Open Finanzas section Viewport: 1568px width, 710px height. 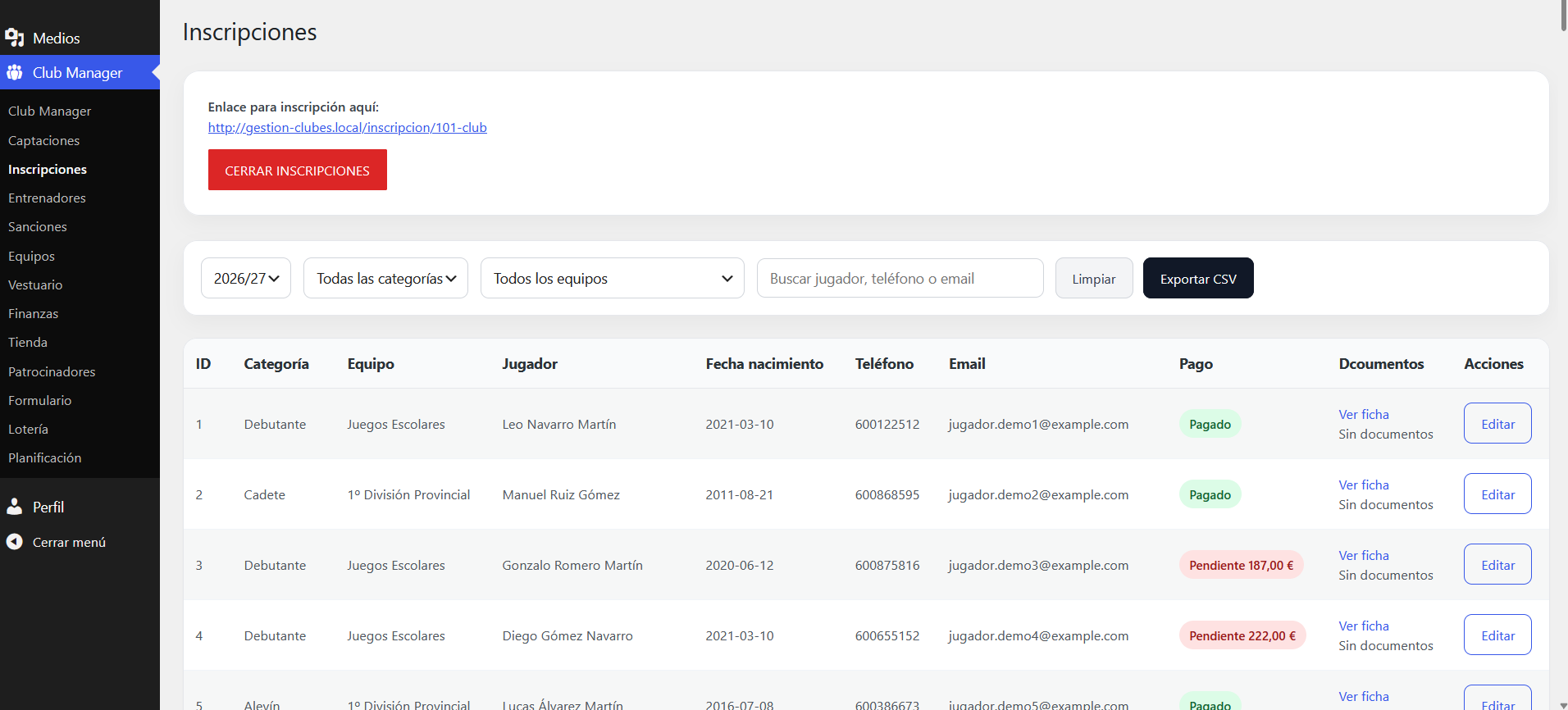tap(33, 313)
